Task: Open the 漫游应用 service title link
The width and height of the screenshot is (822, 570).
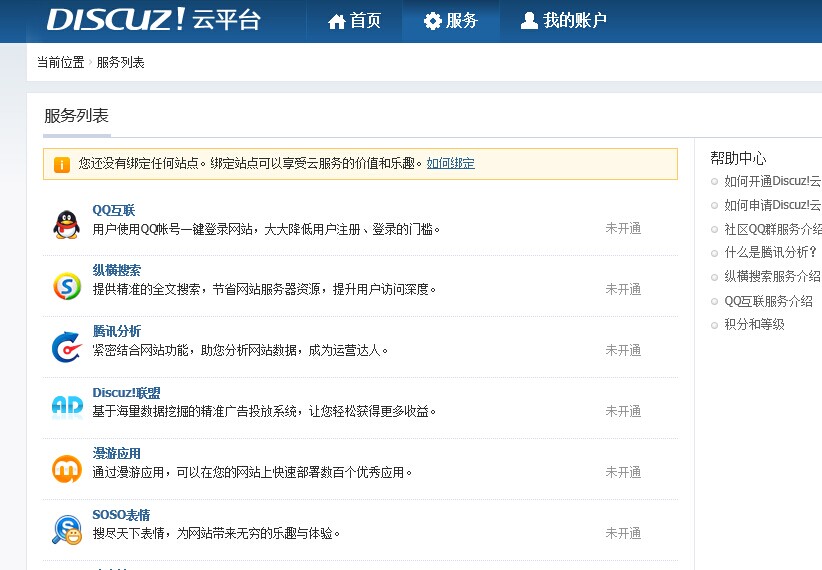Action: point(116,453)
